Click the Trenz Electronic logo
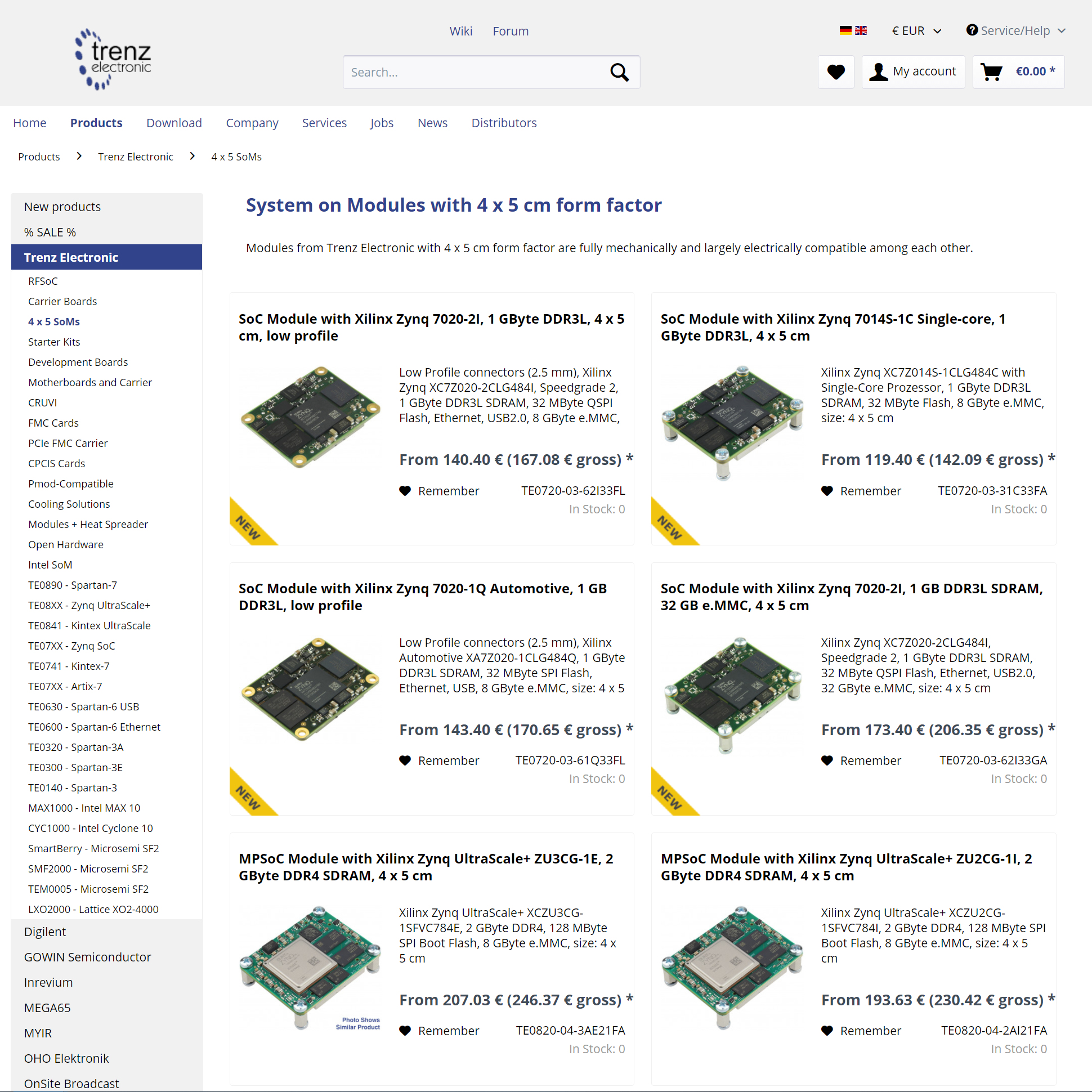The image size is (1092, 1092). [x=113, y=59]
